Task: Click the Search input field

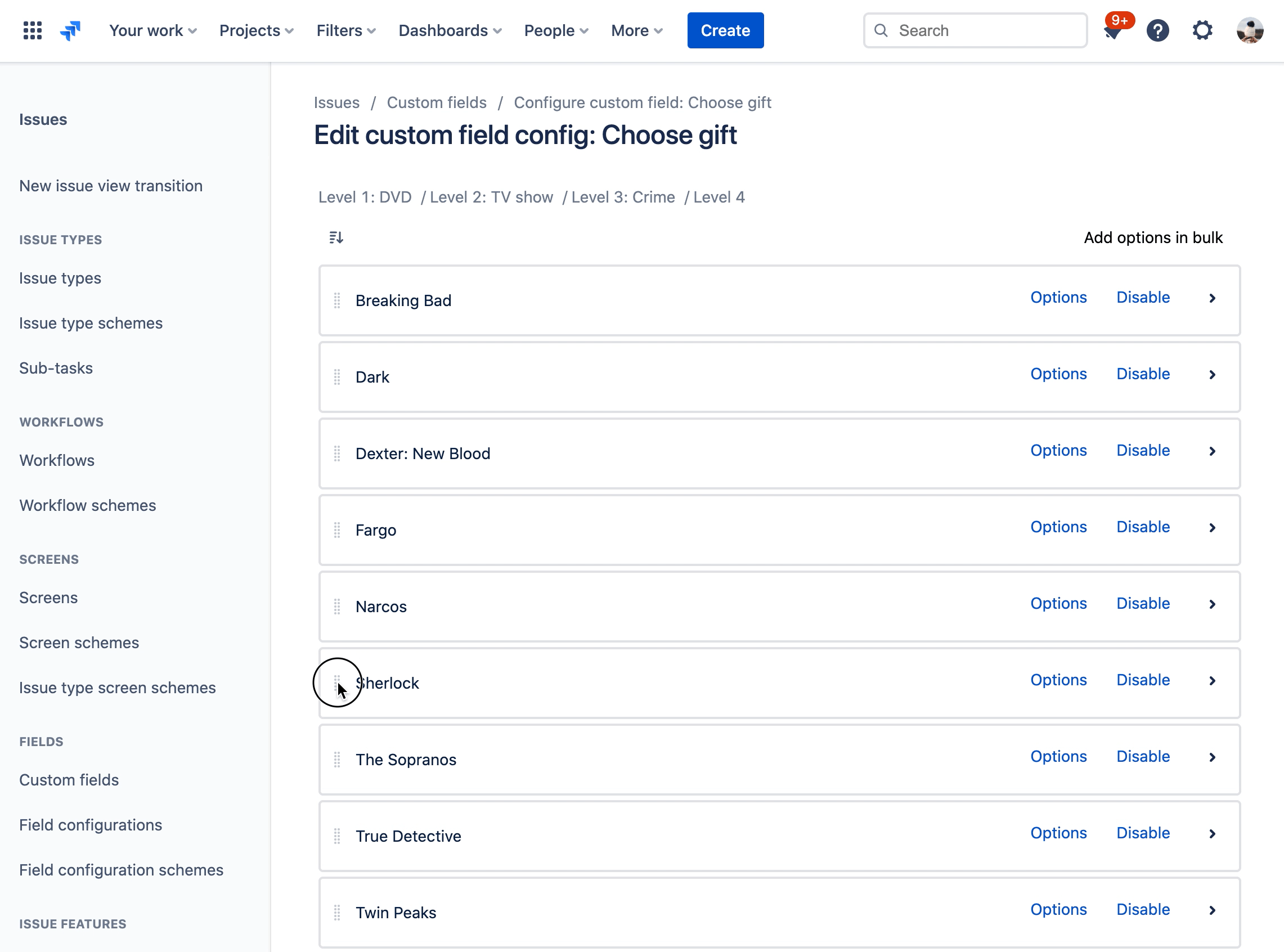Action: coord(985,30)
